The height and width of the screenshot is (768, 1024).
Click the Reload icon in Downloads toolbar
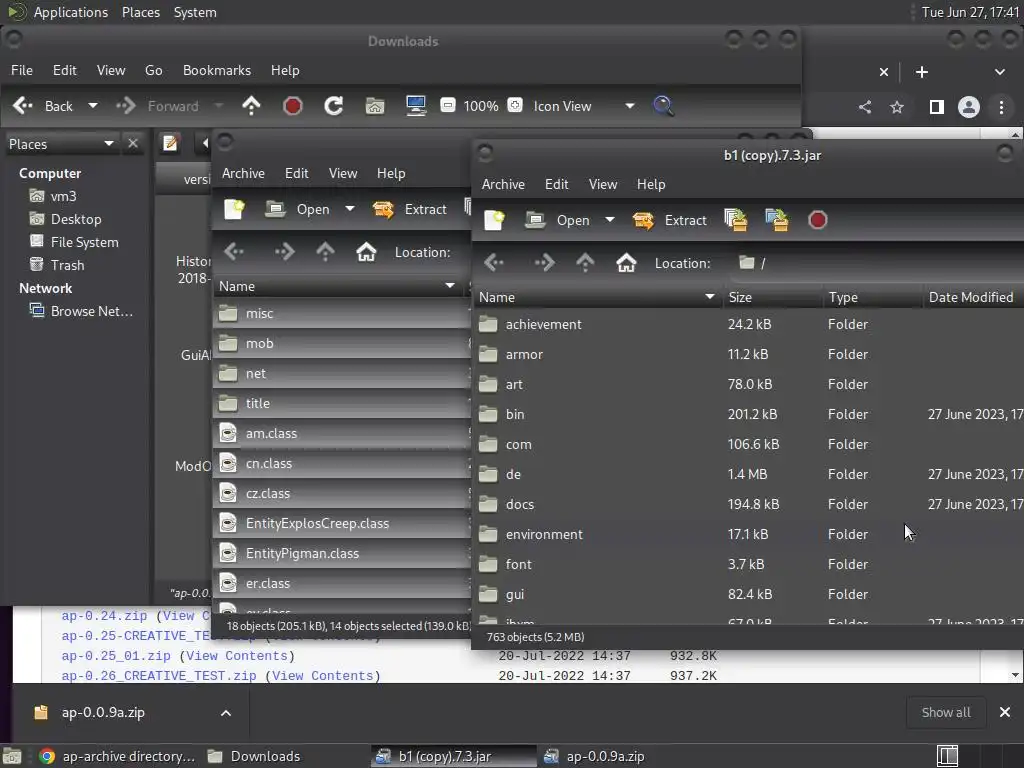[334, 106]
